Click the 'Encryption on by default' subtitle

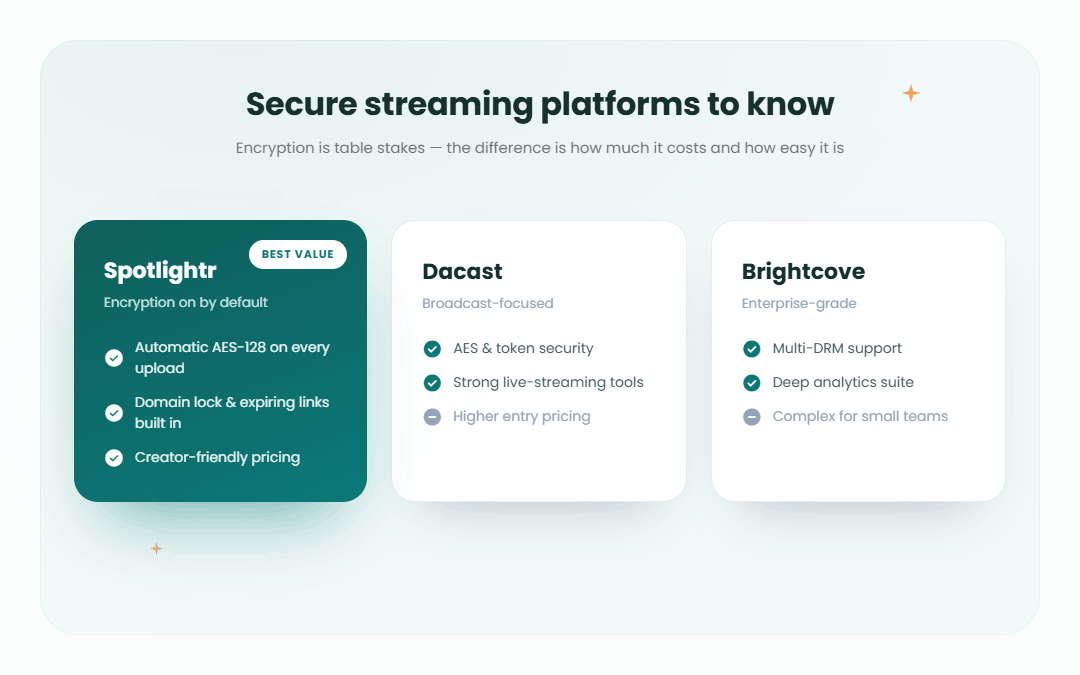(185, 302)
